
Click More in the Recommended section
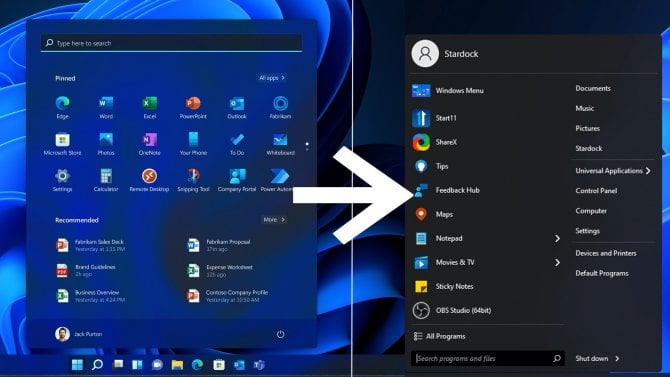tap(274, 220)
